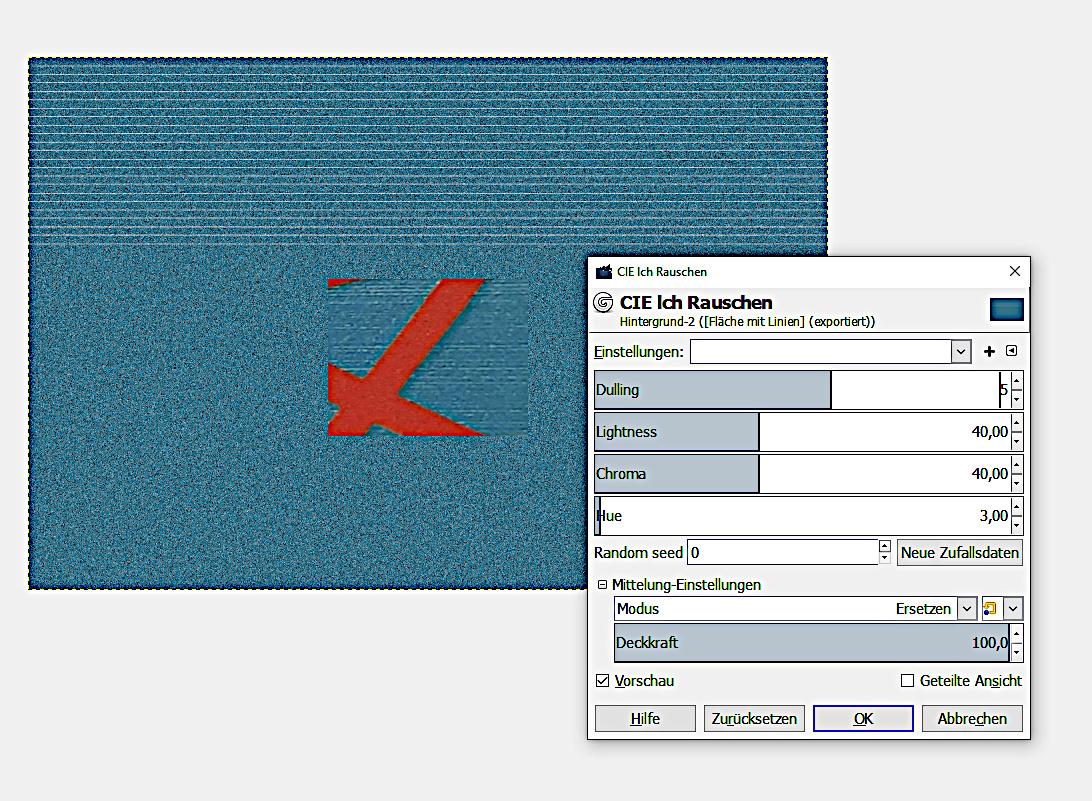Click the Abbrechen button
The height and width of the screenshot is (801, 1092).
(972, 718)
